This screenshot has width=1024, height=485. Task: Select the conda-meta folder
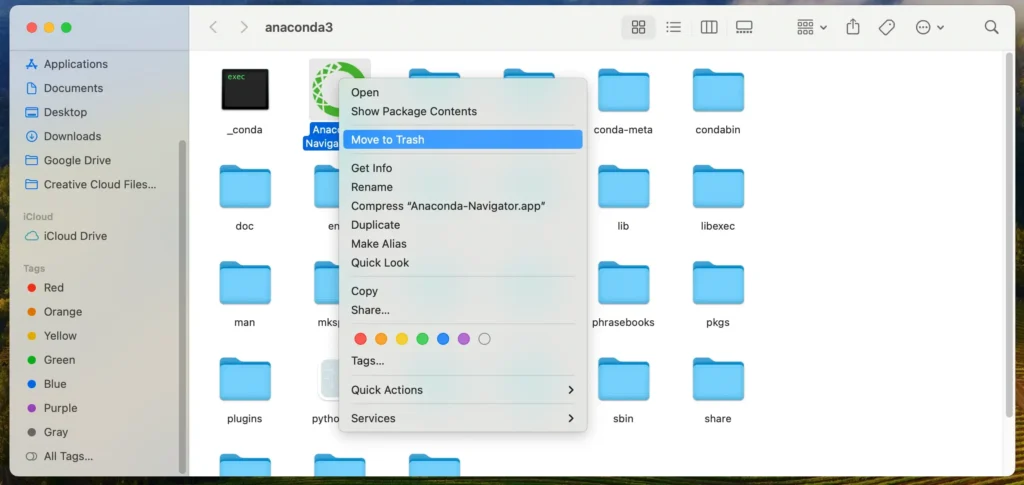point(623,90)
